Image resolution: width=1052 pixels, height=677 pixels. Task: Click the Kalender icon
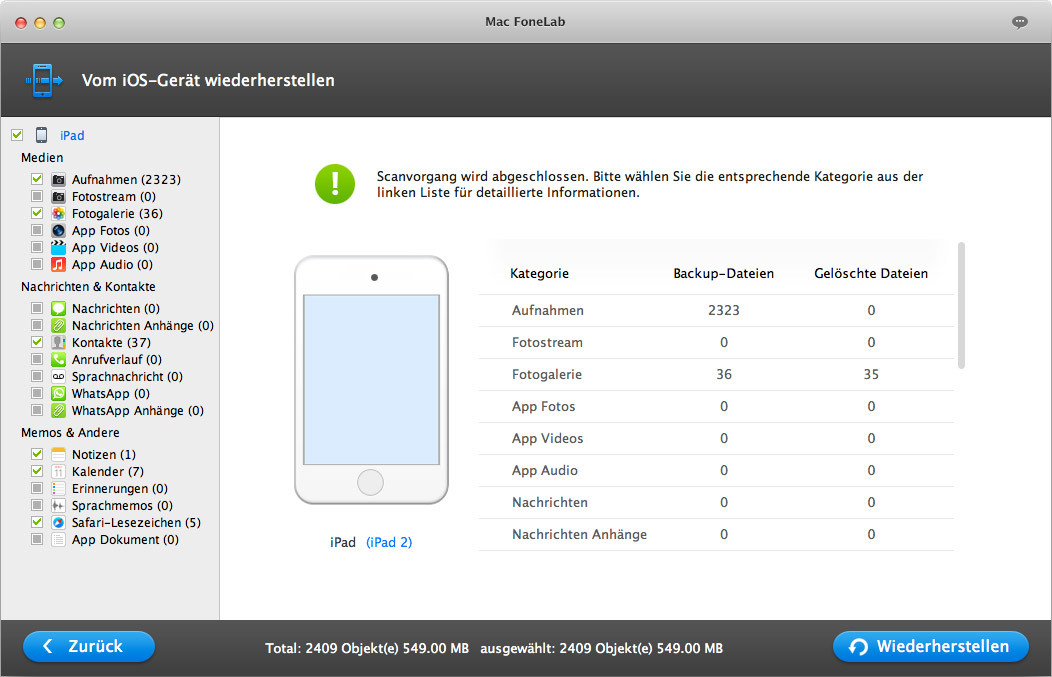[x=58, y=472]
